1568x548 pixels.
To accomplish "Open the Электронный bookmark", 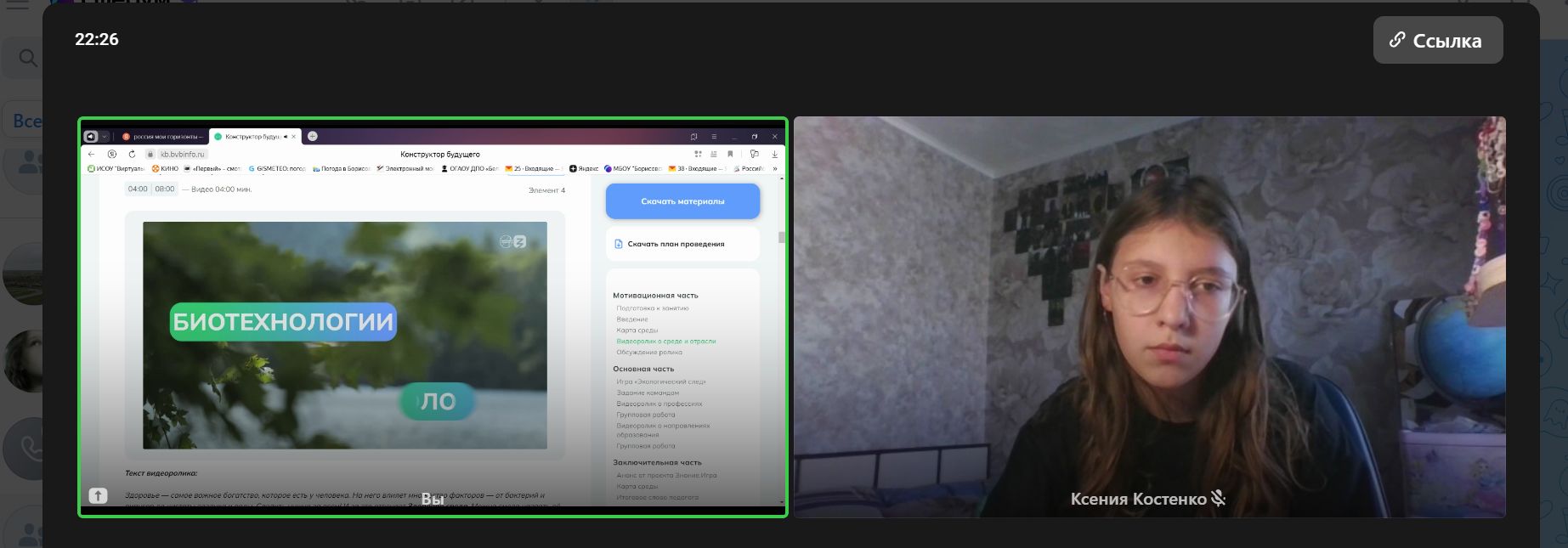I will (x=405, y=168).
